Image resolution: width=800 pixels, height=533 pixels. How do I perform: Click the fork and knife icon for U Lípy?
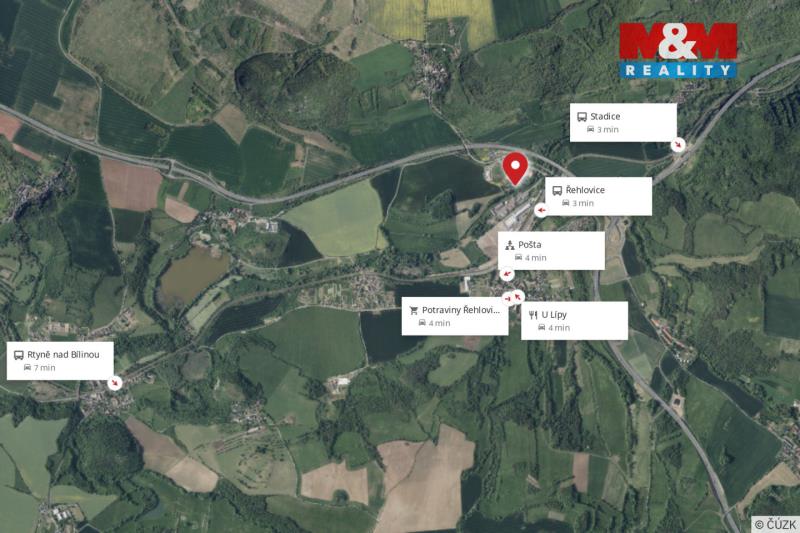point(533,315)
